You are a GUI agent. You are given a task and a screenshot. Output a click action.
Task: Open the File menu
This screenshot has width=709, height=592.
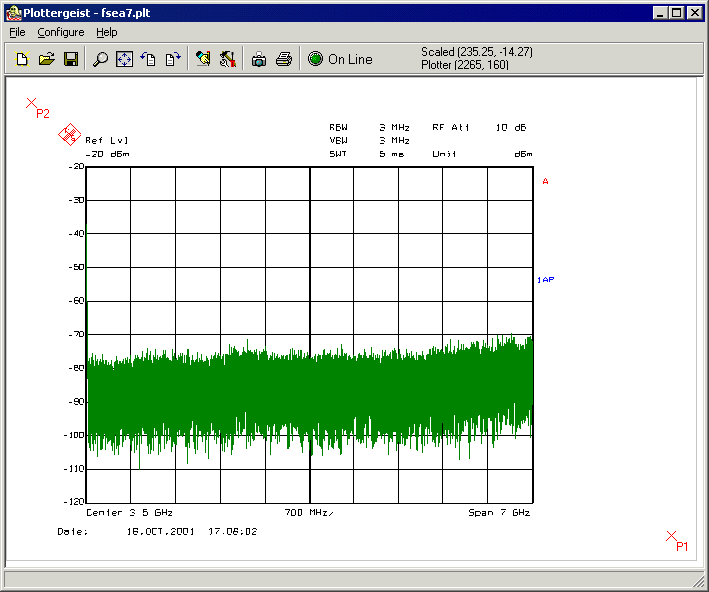click(x=17, y=33)
